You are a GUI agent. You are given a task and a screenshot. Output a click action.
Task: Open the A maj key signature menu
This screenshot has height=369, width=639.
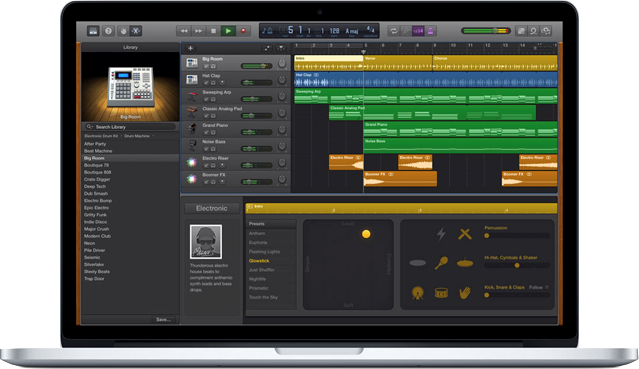pos(352,31)
